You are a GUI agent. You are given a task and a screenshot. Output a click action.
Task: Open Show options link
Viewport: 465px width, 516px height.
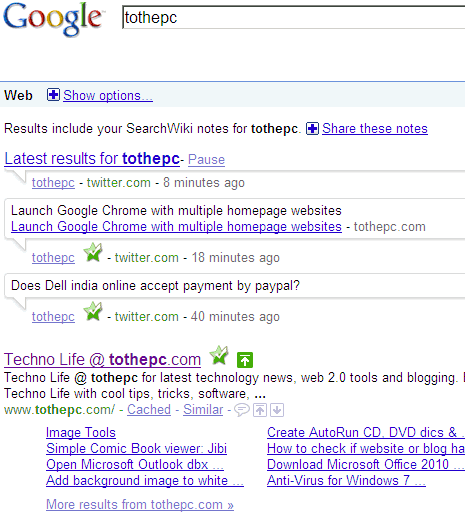[x=108, y=96]
